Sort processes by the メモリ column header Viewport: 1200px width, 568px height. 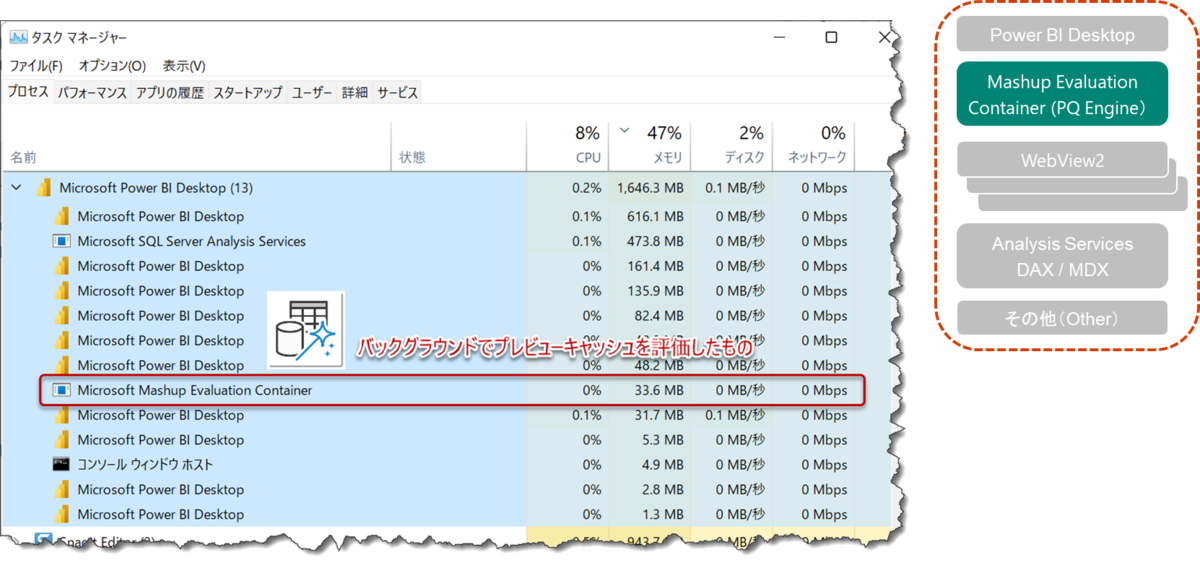tap(668, 158)
